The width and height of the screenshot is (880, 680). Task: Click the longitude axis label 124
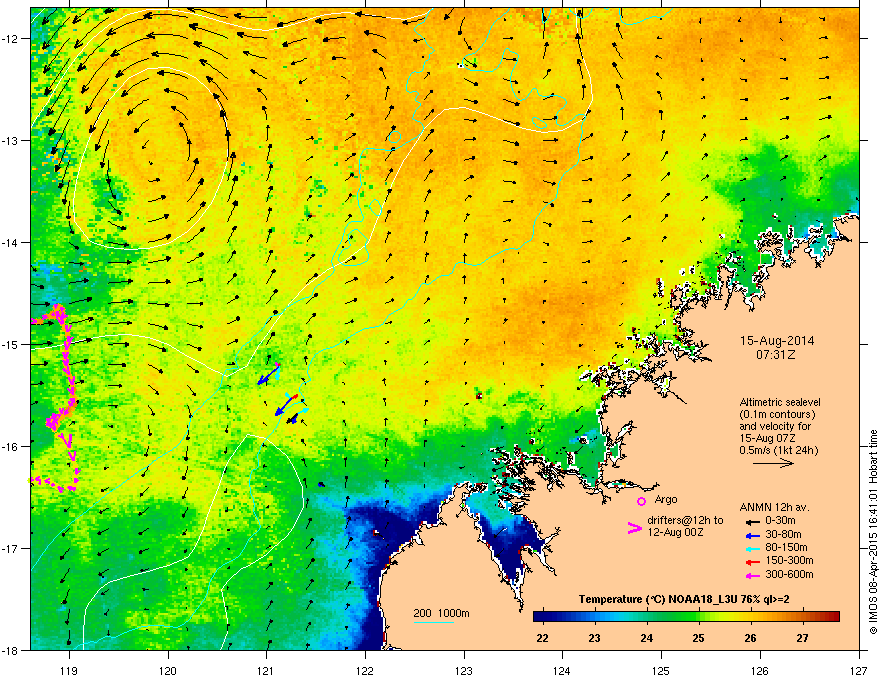point(562,670)
